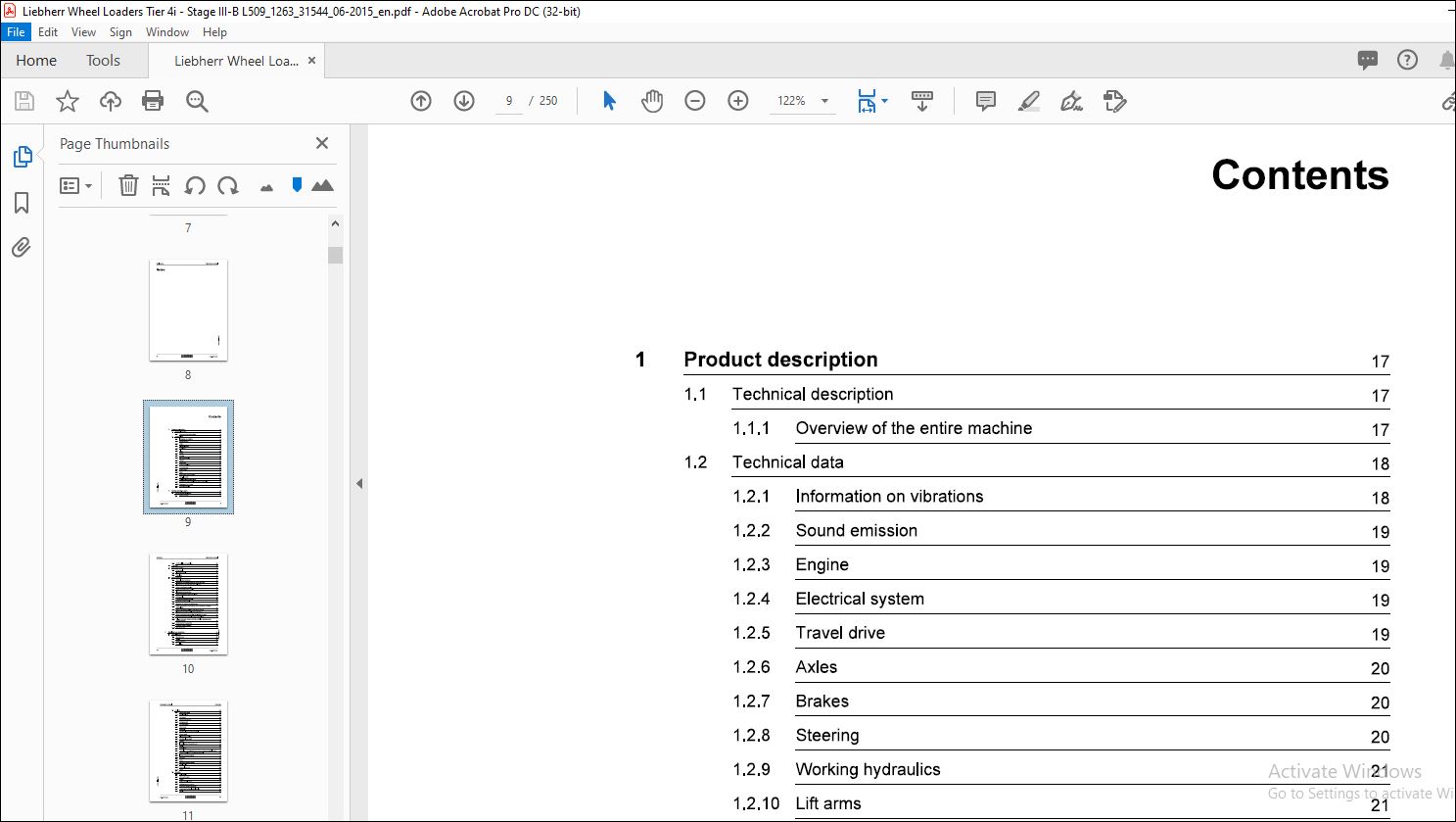Viewport: 1456px width, 822px height.
Task: Click thumbnail panel scroll up arrow
Action: pyautogui.click(x=335, y=223)
